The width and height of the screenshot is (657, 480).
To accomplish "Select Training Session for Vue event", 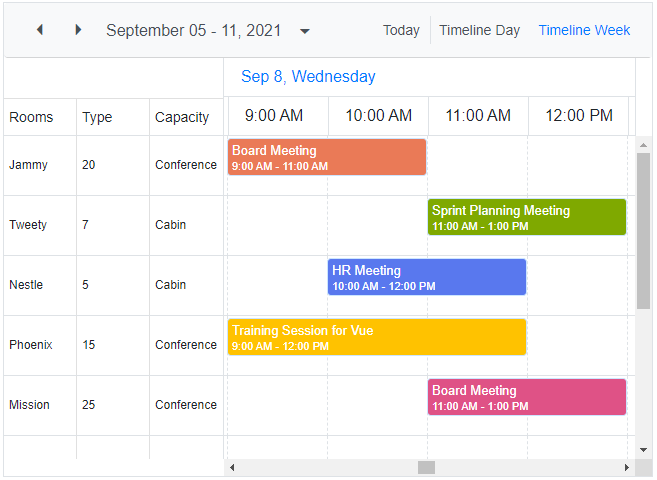I will (377, 337).
